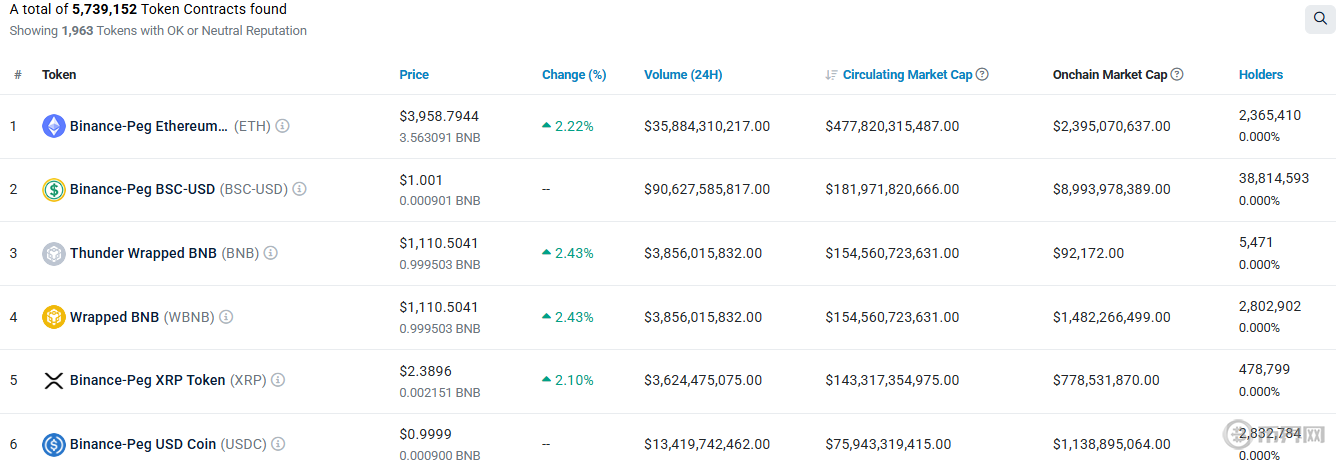Sort tokens by Holders column header
Image resolution: width=1336 pixels, height=462 pixels.
click(1260, 75)
